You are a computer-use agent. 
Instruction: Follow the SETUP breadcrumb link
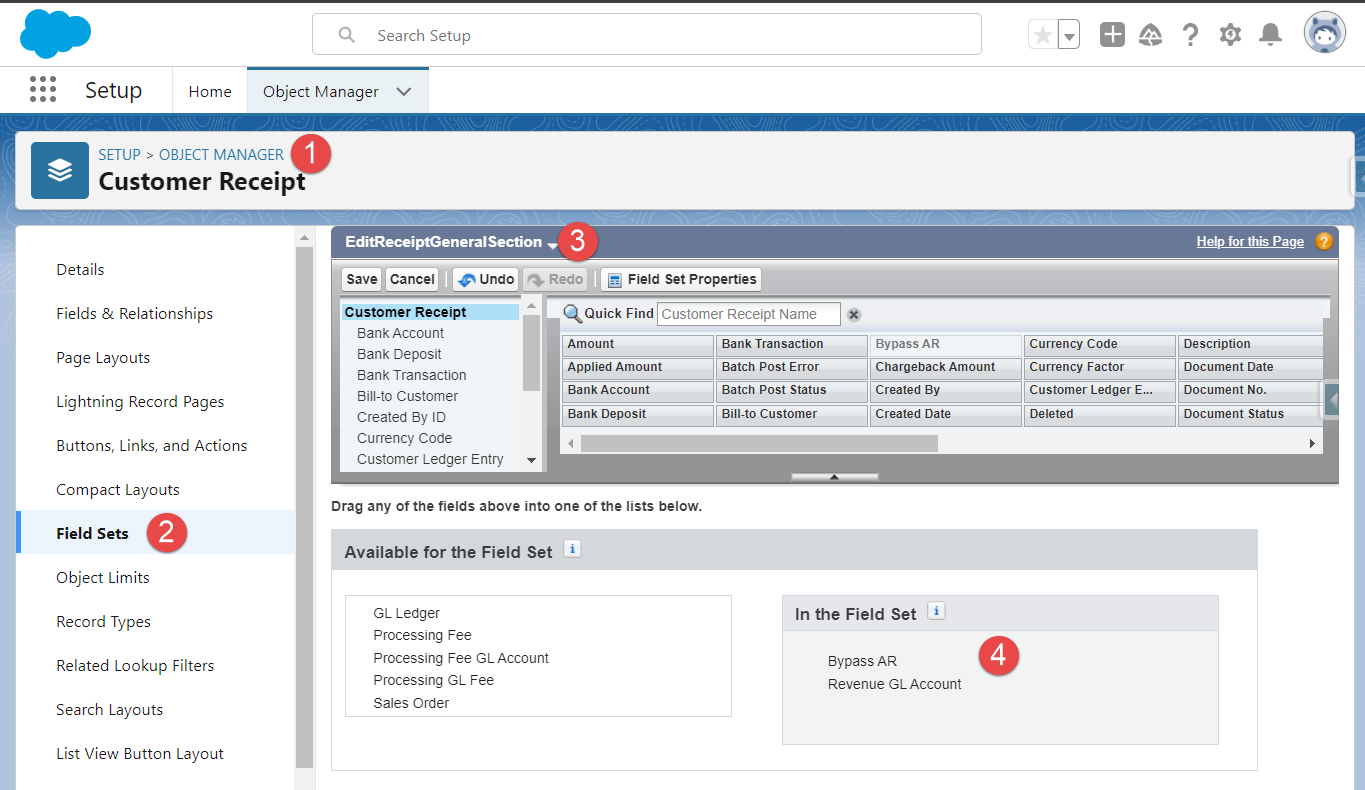[x=119, y=155]
